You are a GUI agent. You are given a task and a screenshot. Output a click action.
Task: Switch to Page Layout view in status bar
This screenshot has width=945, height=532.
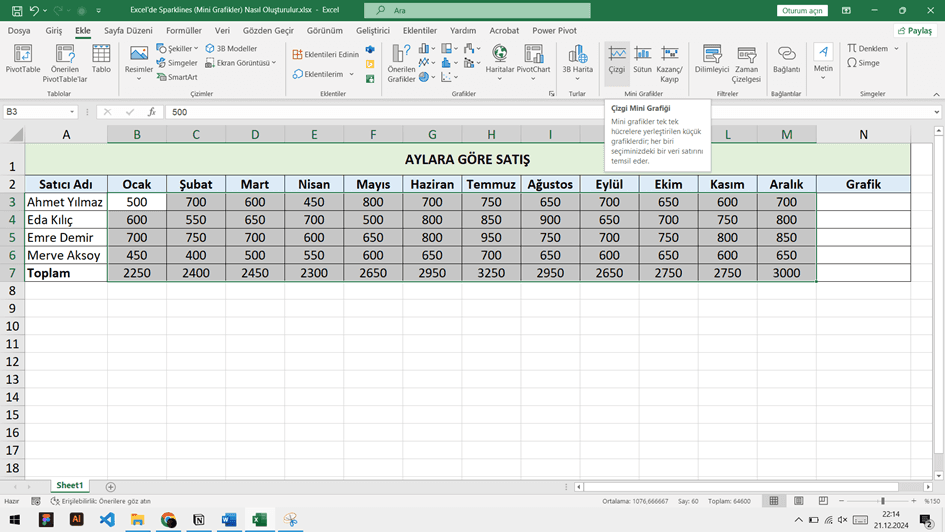click(799, 501)
